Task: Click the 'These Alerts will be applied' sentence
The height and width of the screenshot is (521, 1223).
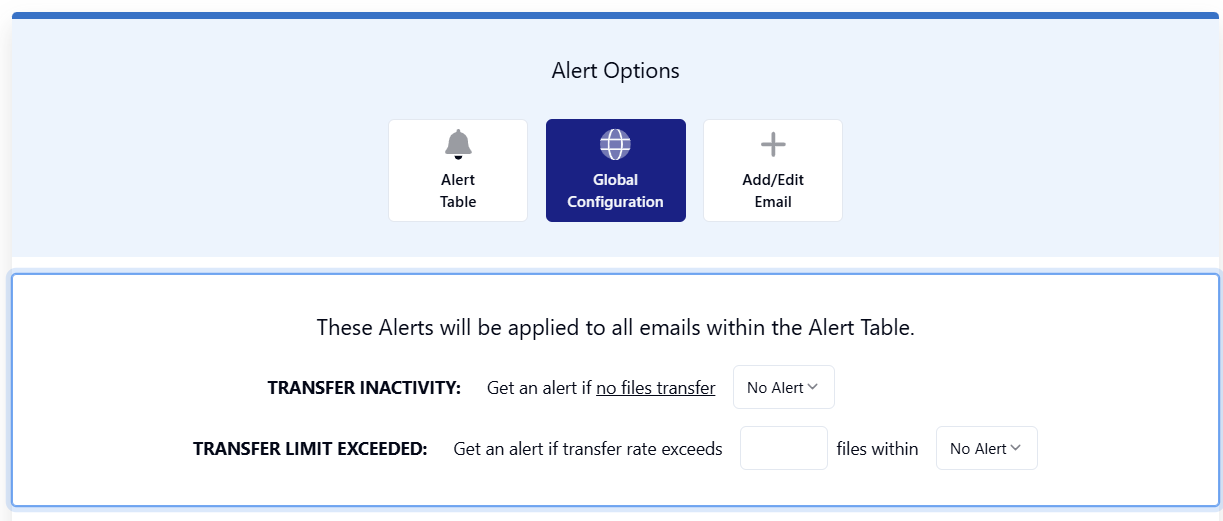Action: (615, 327)
